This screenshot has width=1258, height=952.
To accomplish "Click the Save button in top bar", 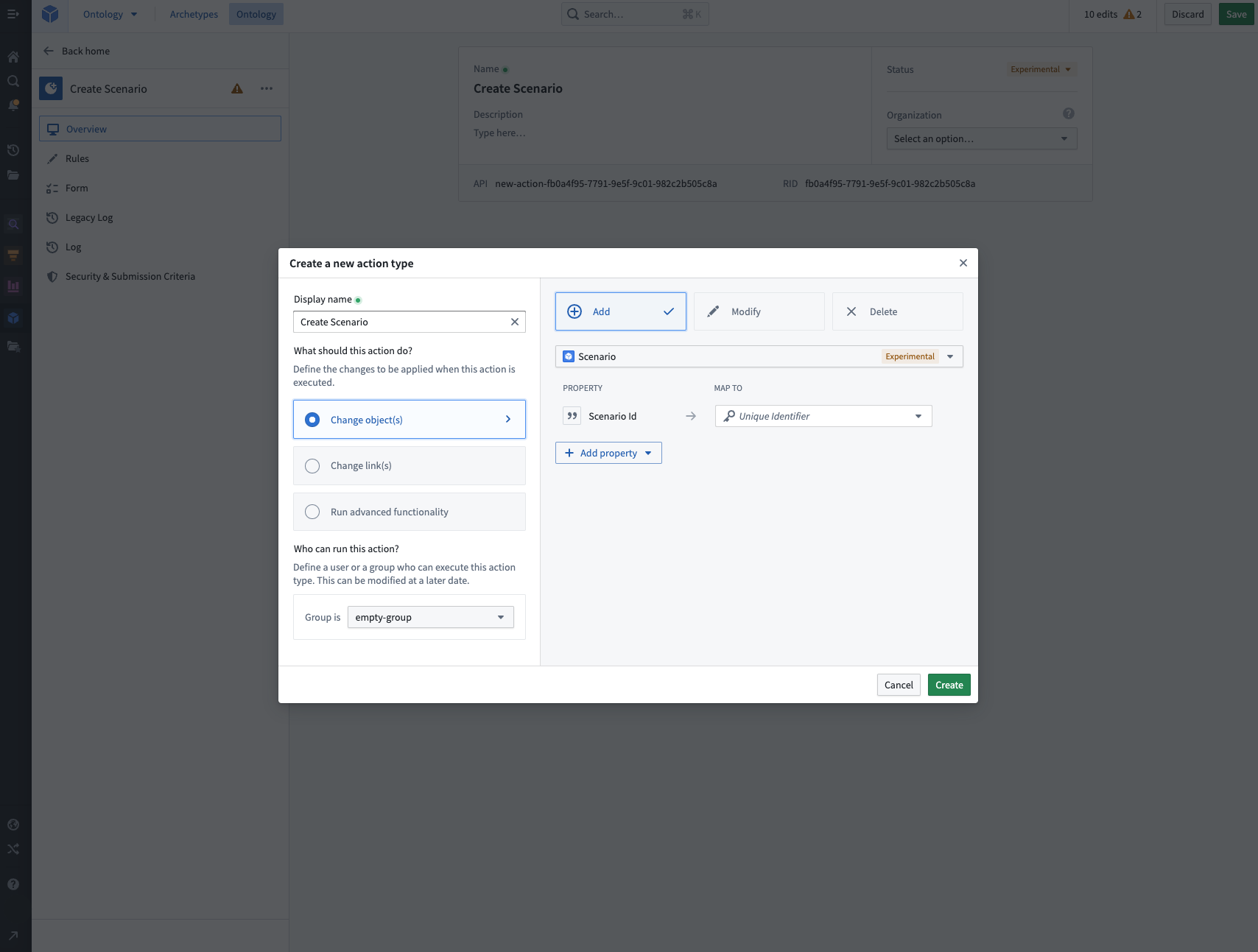I will (x=1237, y=14).
